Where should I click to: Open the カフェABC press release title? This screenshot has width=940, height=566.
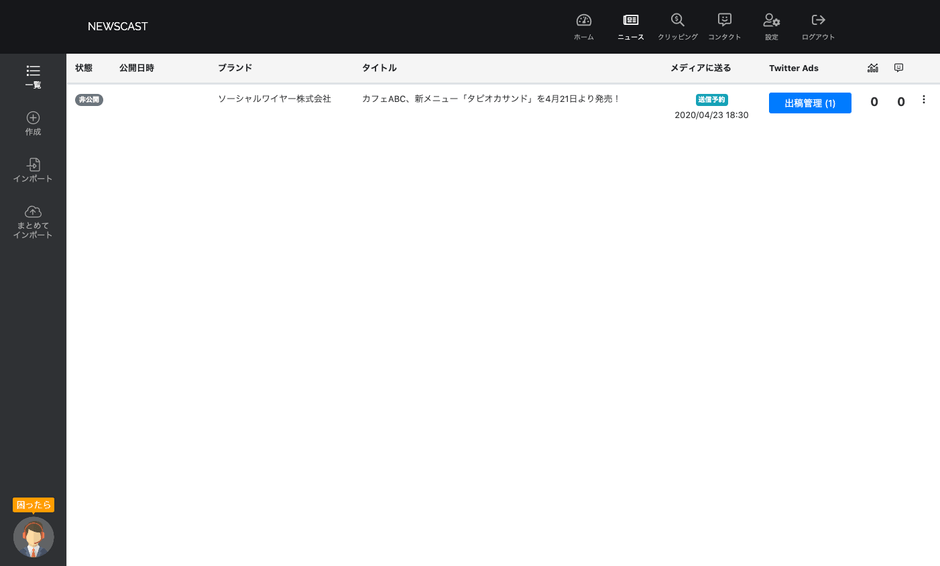point(491,99)
